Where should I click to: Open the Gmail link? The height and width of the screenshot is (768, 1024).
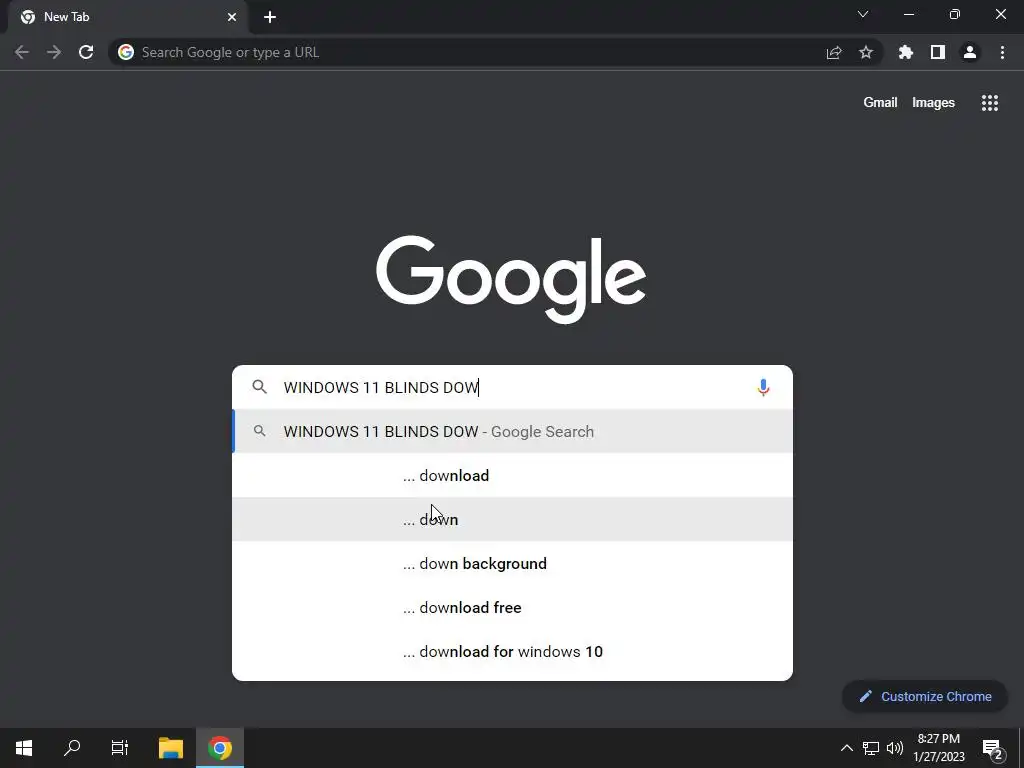[880, 103]
